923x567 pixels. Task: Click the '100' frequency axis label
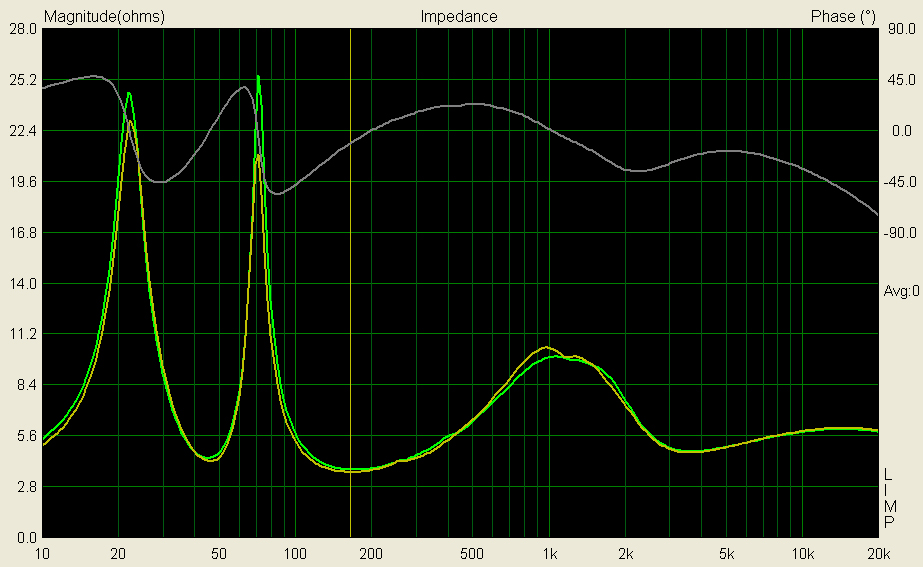(295, 554)
